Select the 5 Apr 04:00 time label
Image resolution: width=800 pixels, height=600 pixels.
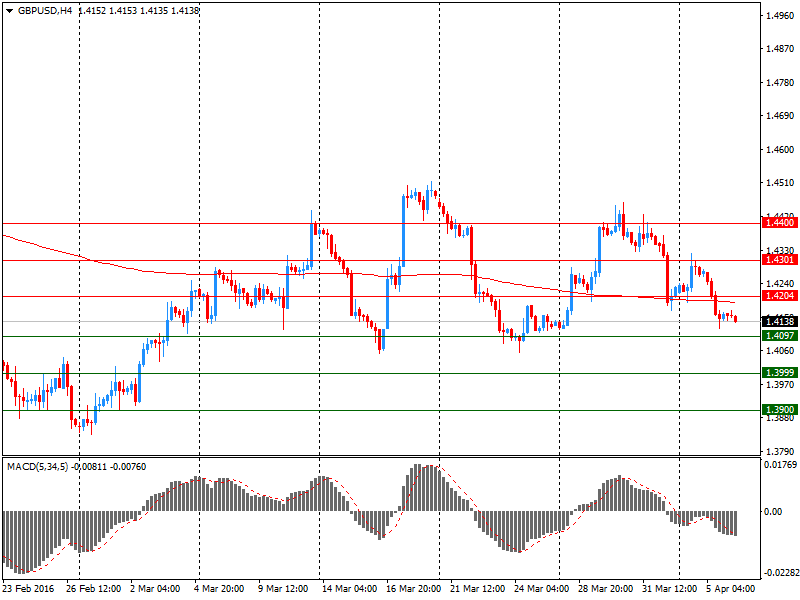[731, 588]
